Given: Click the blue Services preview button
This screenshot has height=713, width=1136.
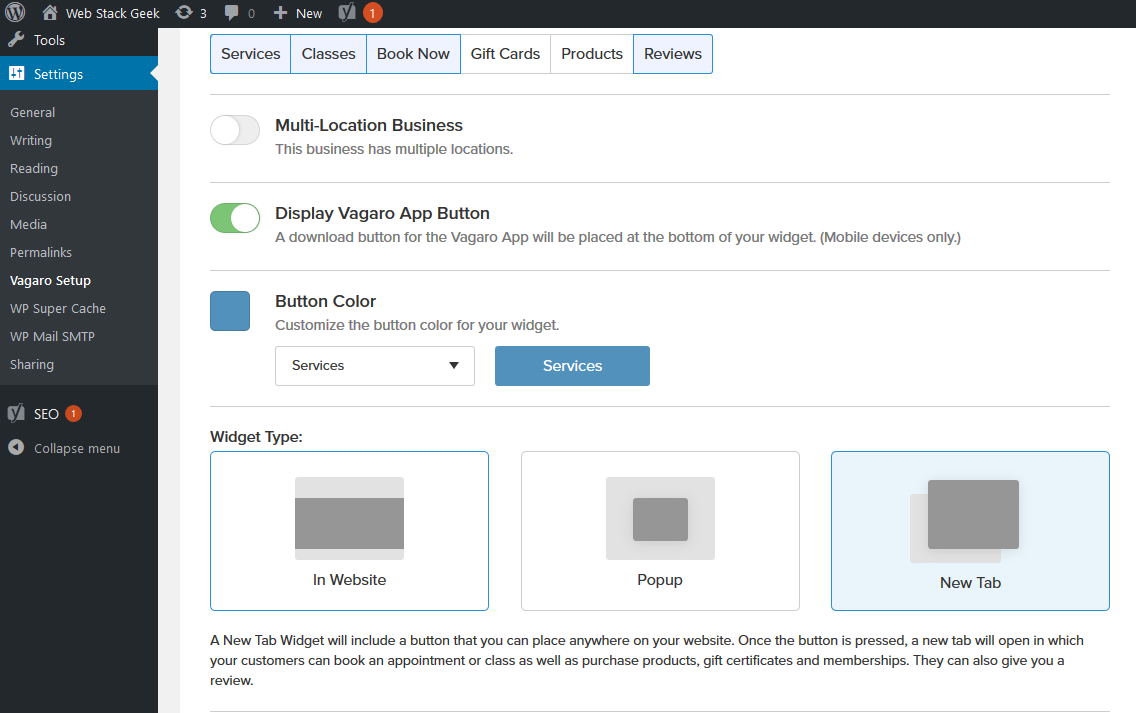Looking at the screenshot, I should click(572, 366).
